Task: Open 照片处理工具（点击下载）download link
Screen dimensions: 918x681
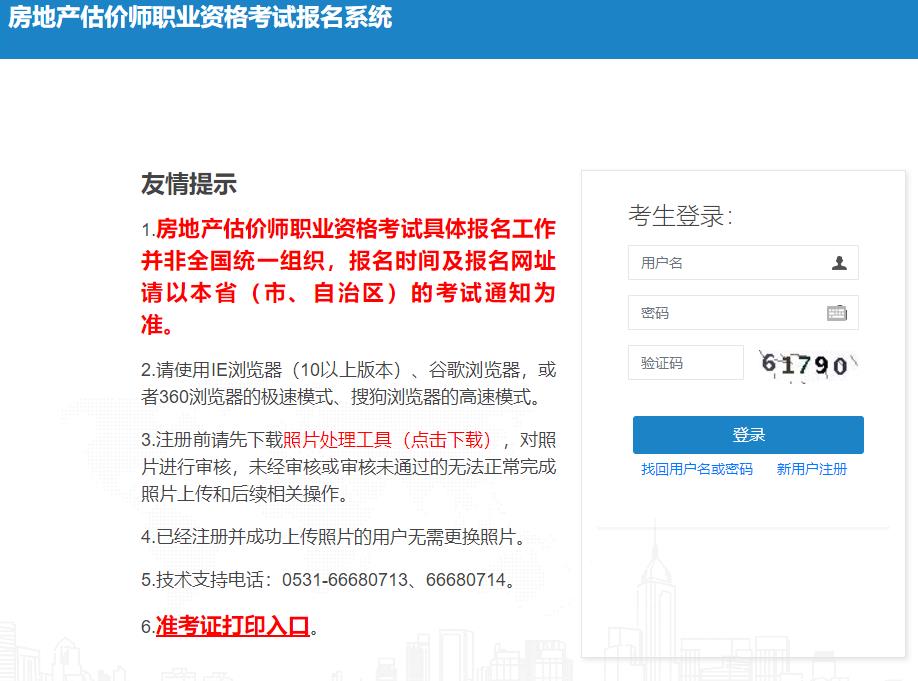Action: [x=391, y=438]
